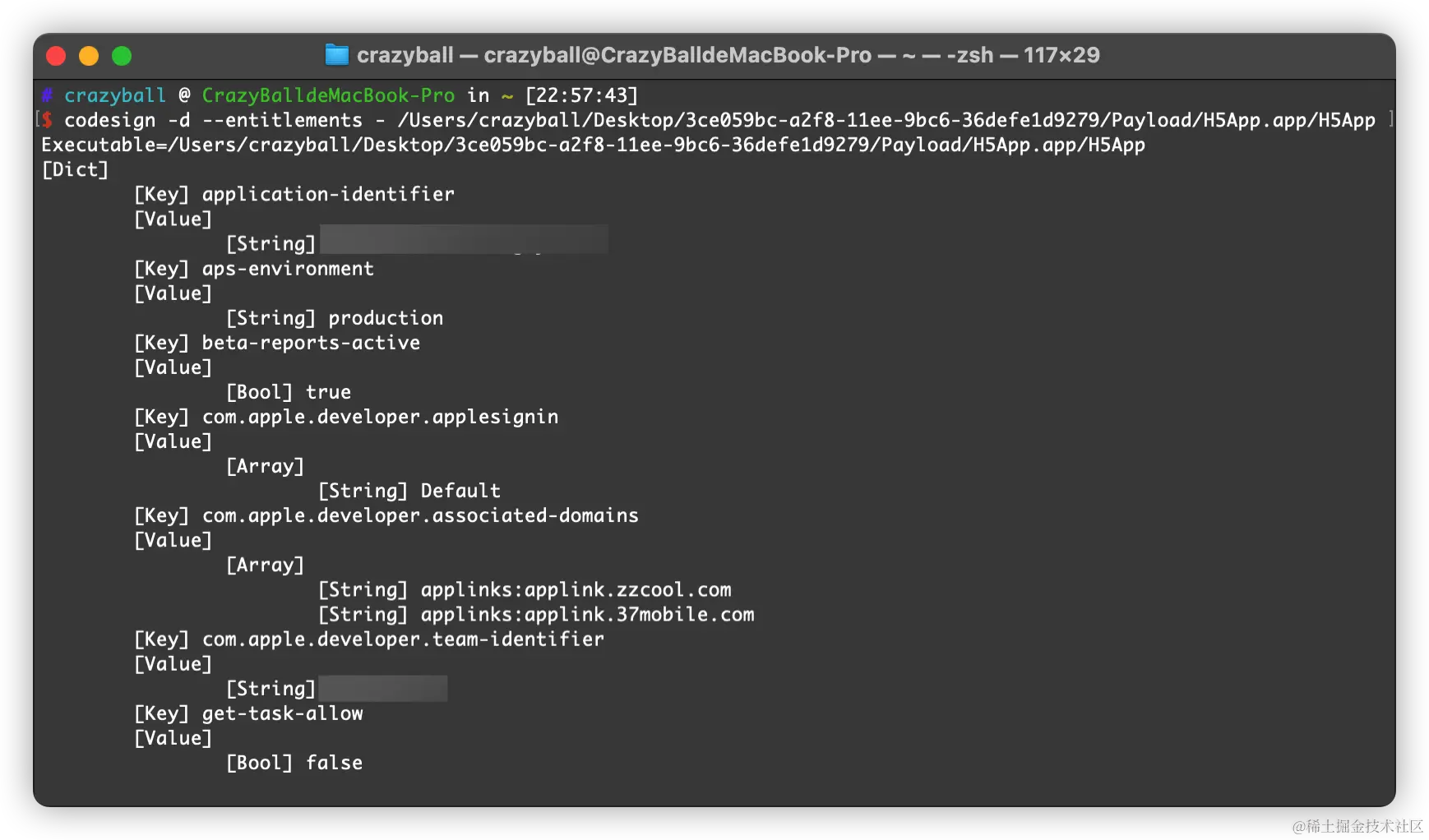Click the com.apple.developer.applesignin key

click(380, 417)
